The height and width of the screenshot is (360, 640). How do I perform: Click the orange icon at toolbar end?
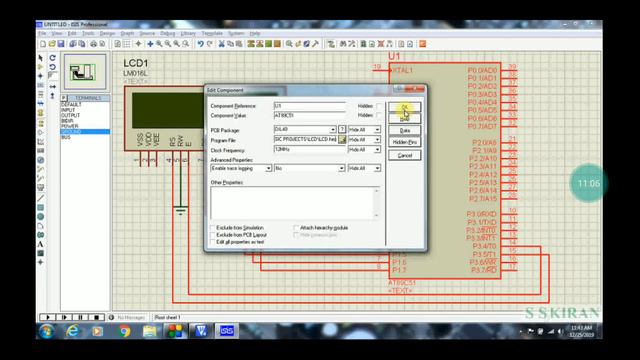coord(422,44)
